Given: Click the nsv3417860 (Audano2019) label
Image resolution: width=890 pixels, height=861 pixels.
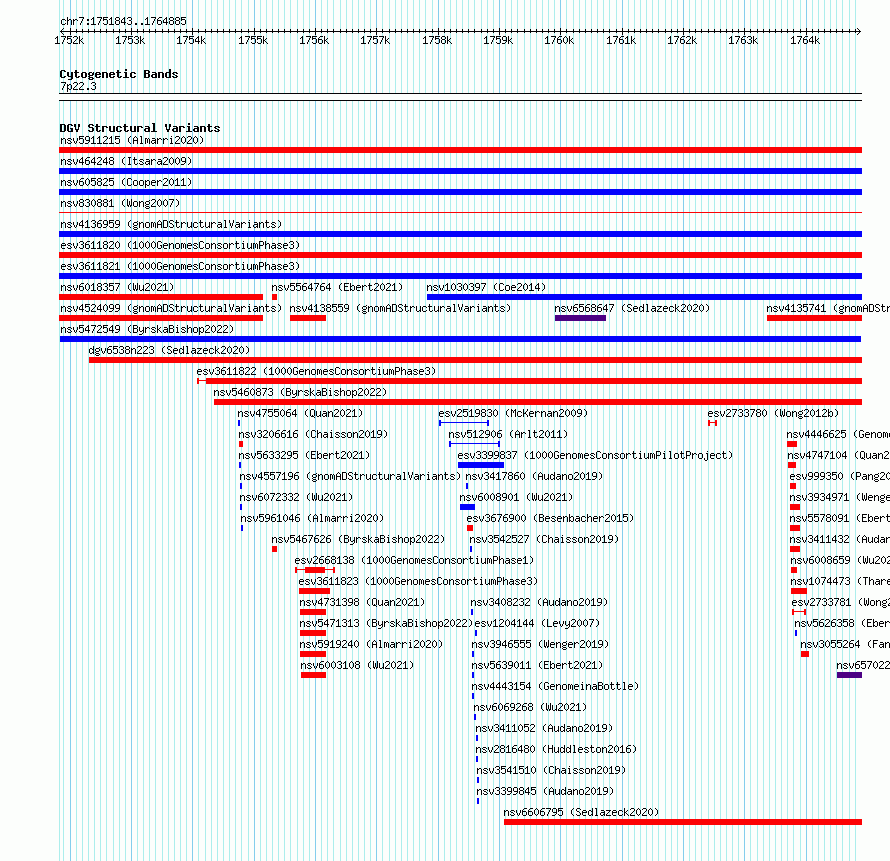Looking at the screenshot, I should (x=534, y=476).
